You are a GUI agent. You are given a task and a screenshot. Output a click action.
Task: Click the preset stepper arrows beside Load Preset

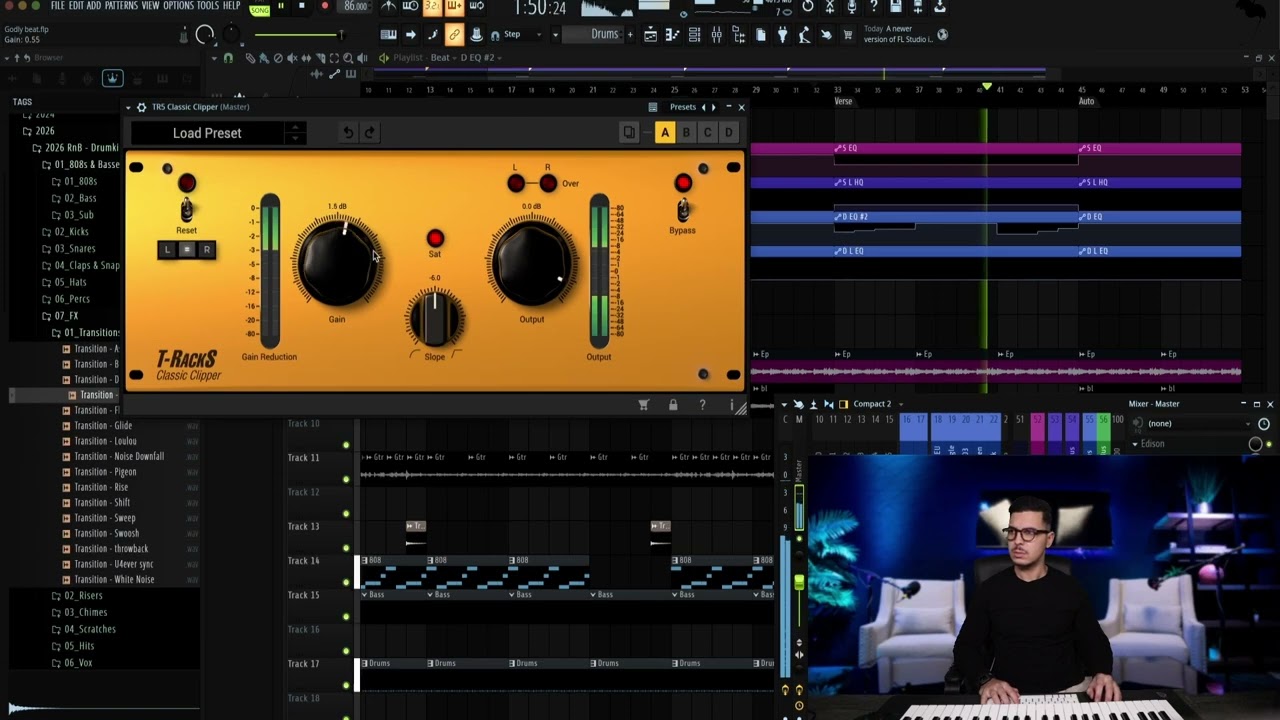click(294, 133)
